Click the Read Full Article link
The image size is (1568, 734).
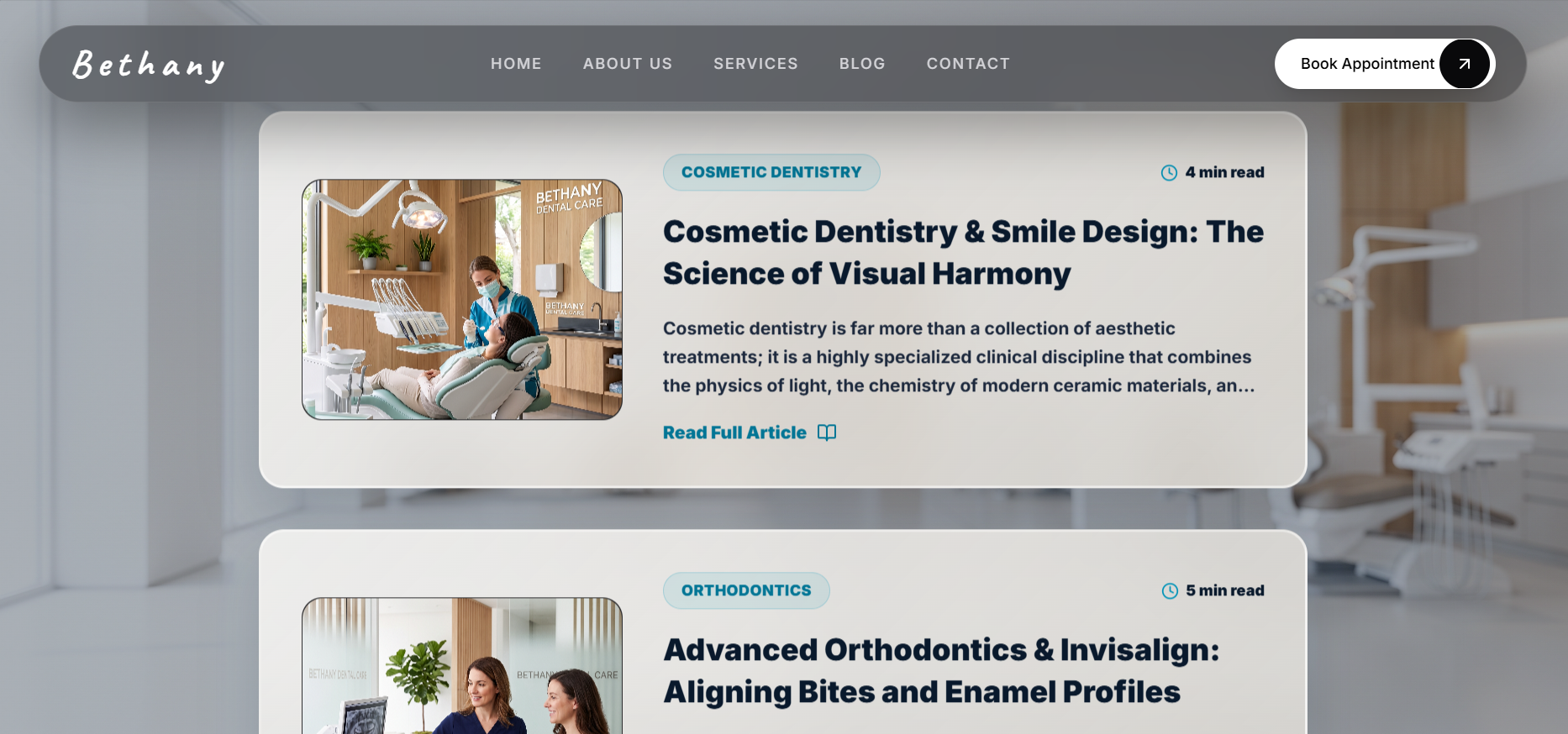(750, 433)
